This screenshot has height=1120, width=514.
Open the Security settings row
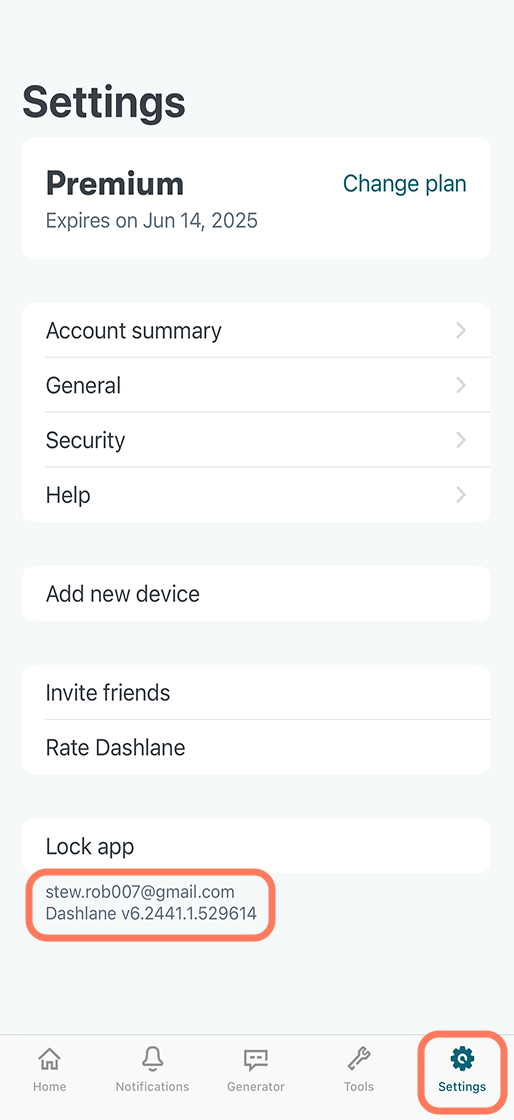(x=256, y=440)
